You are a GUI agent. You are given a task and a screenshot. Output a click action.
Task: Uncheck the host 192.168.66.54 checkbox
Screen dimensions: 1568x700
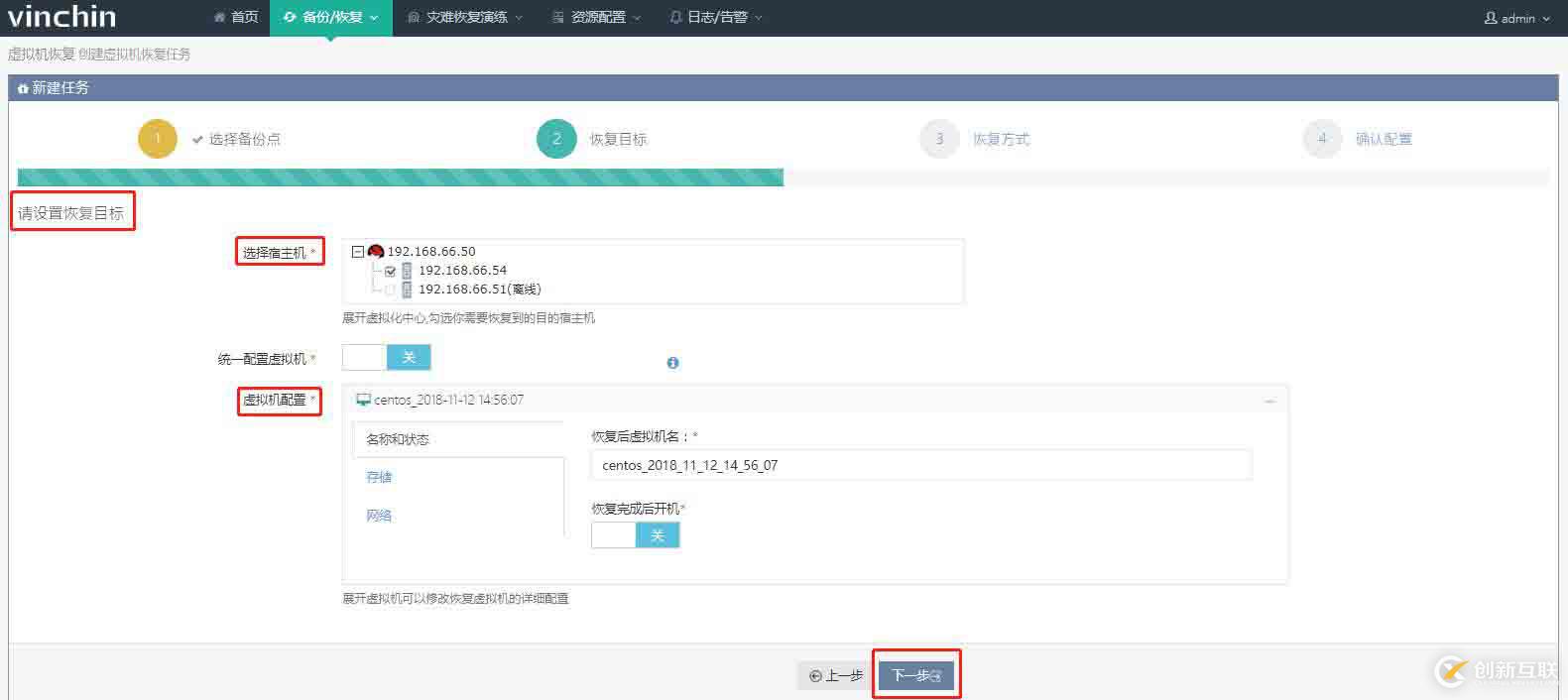(x=390, y=271)
